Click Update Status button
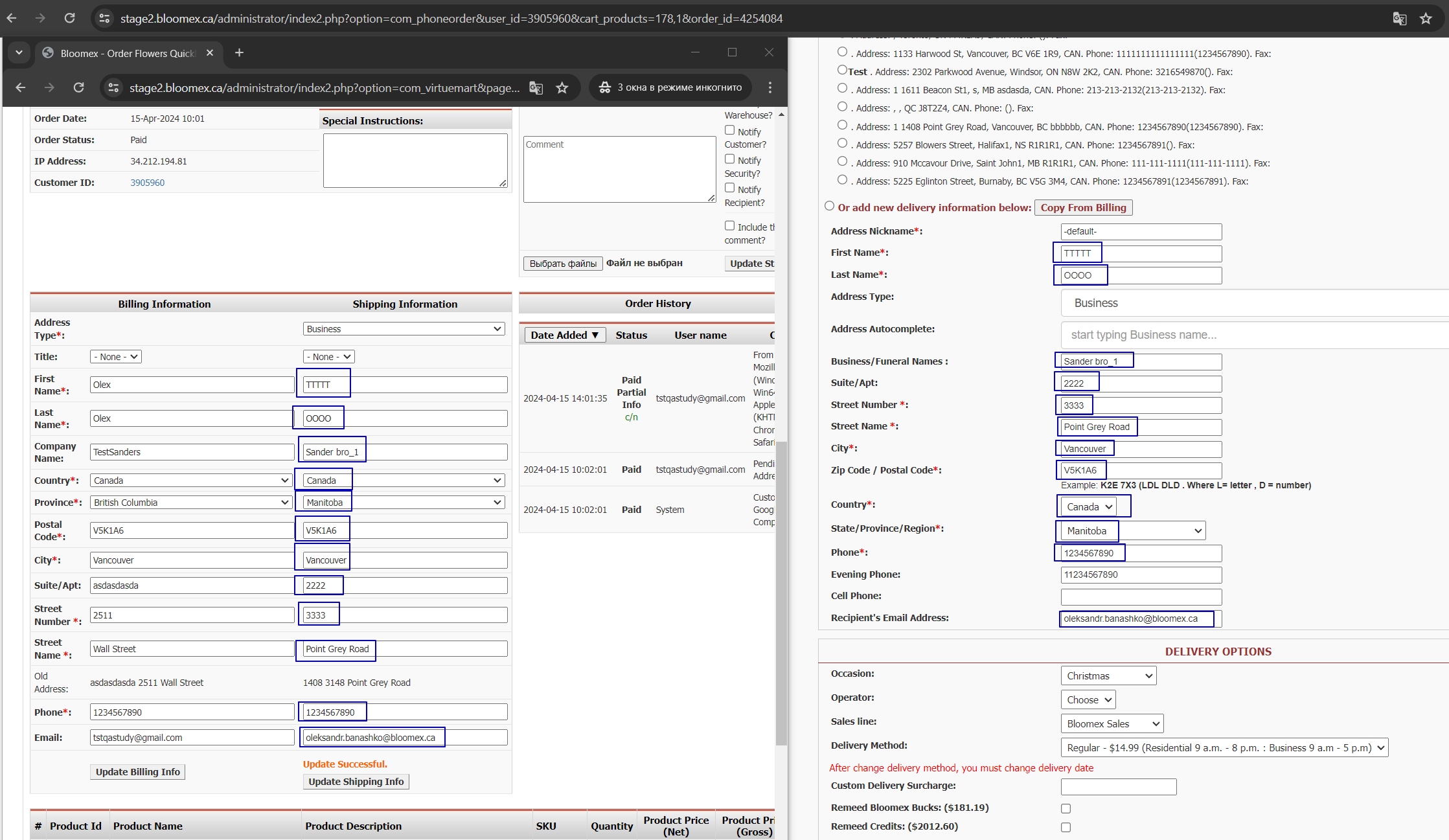The width and height of the screenshot is (1449, 840). [750, 264]
